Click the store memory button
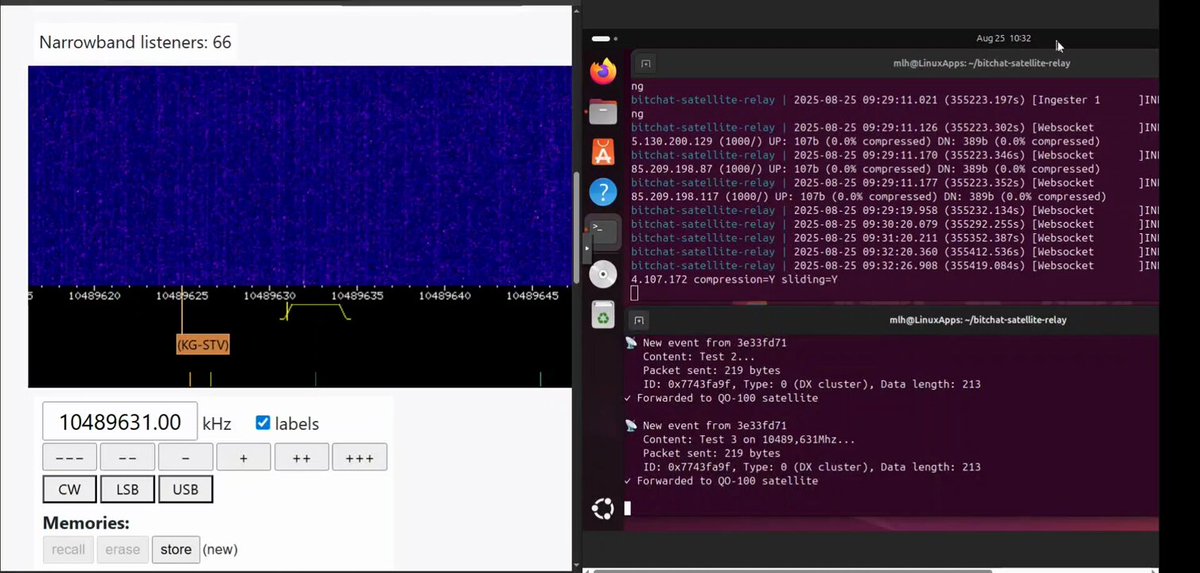This screenshot has width=1200, height=573. point(176,549)
